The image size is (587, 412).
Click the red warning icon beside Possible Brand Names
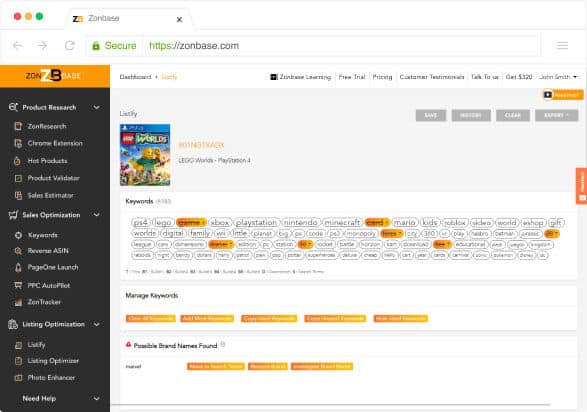[128, 345]
